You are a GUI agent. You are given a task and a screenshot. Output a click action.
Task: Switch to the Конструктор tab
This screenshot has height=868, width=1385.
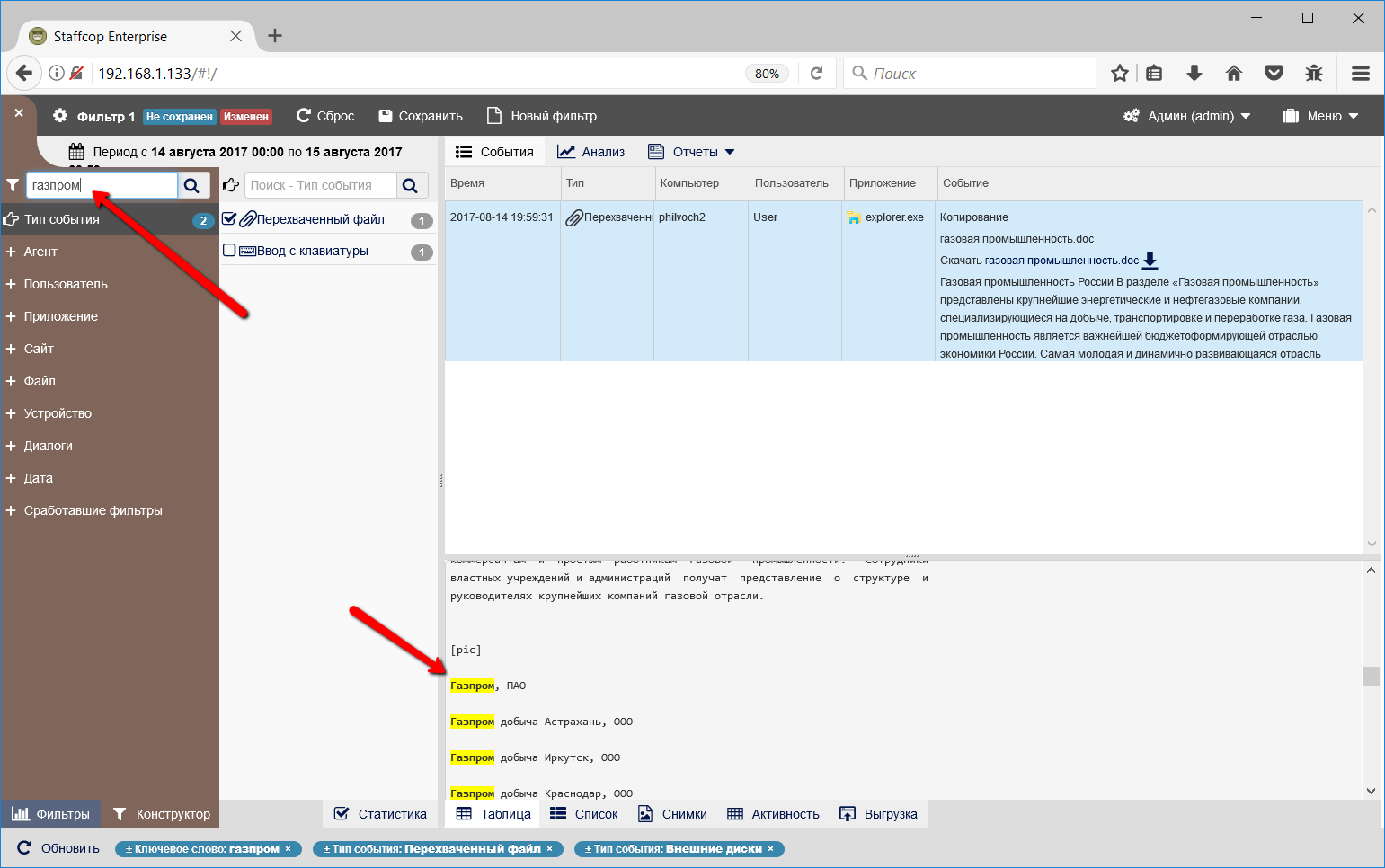point(162,814)
